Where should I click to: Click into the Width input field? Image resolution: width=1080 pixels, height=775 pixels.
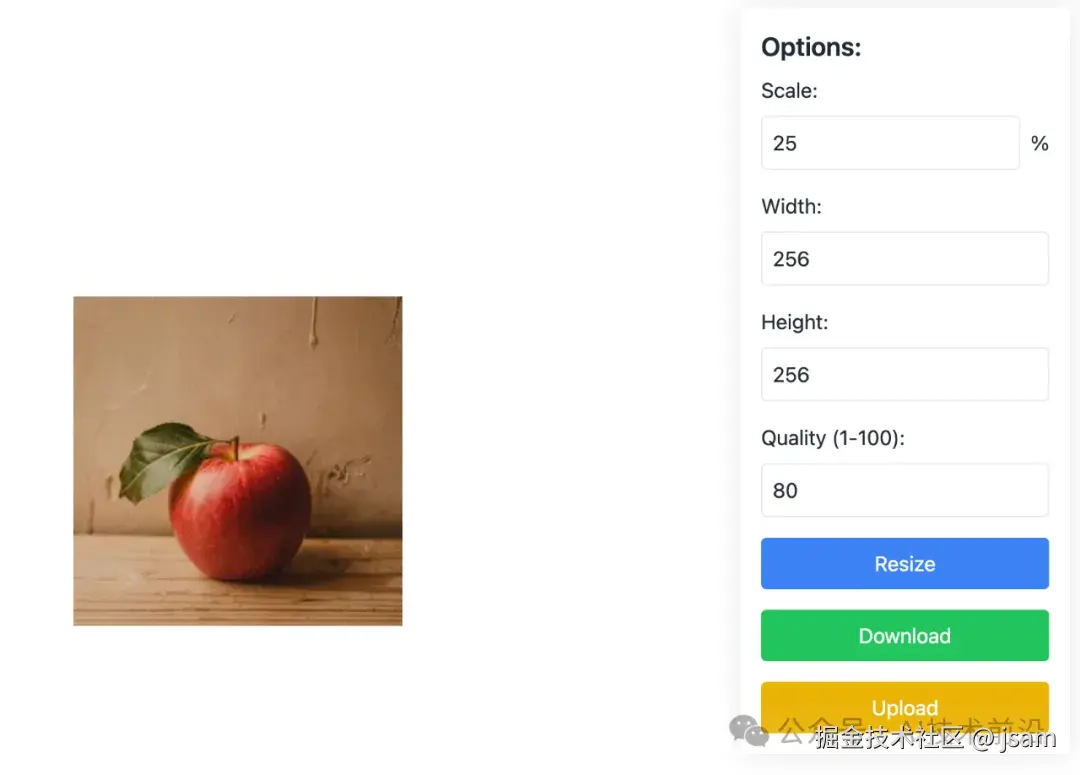(904, 259)
